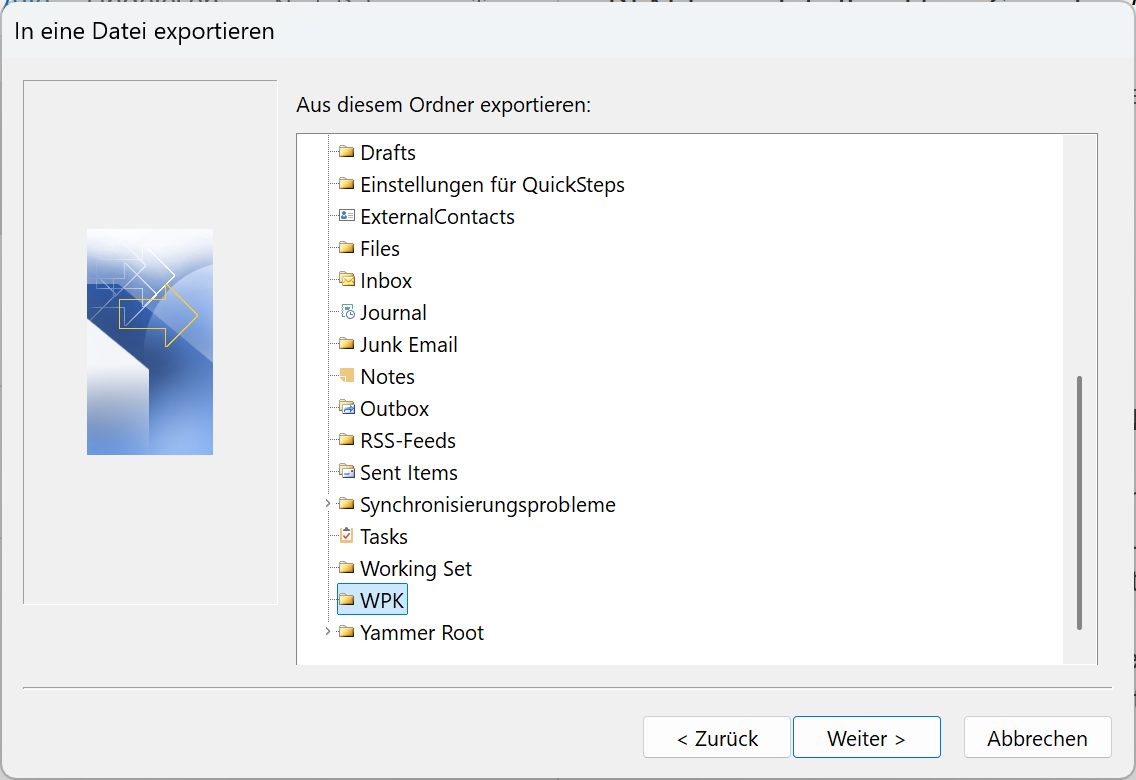Cancel the export with Abbrechen

click(x=1037, y=737)
